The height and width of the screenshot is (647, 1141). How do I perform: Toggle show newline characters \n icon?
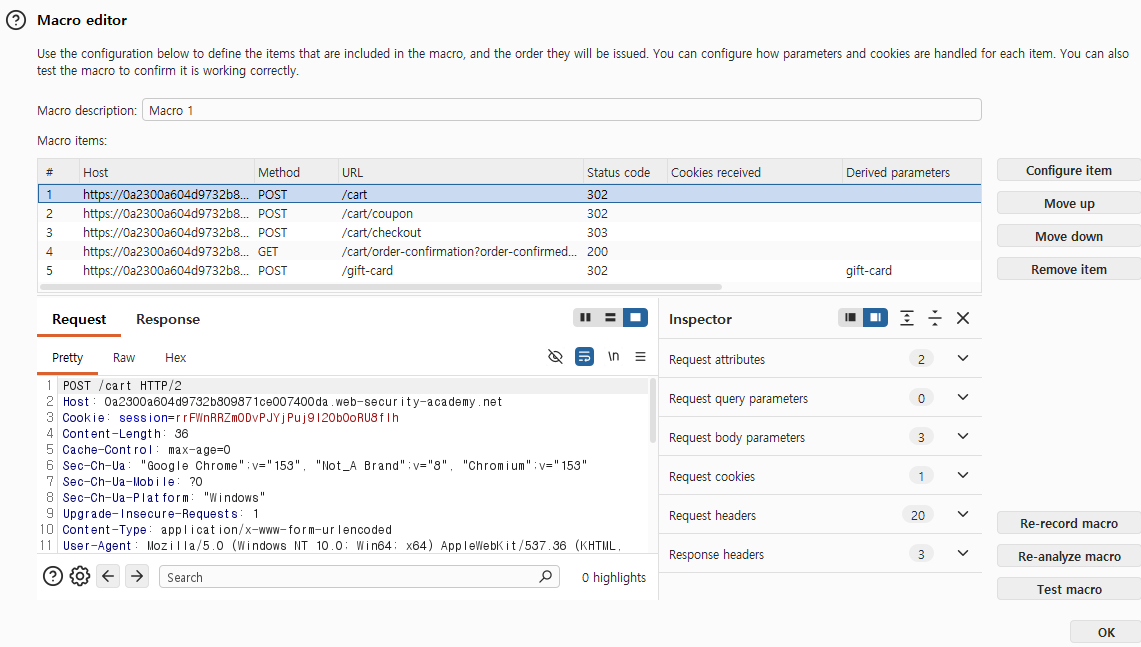(613, 357)
